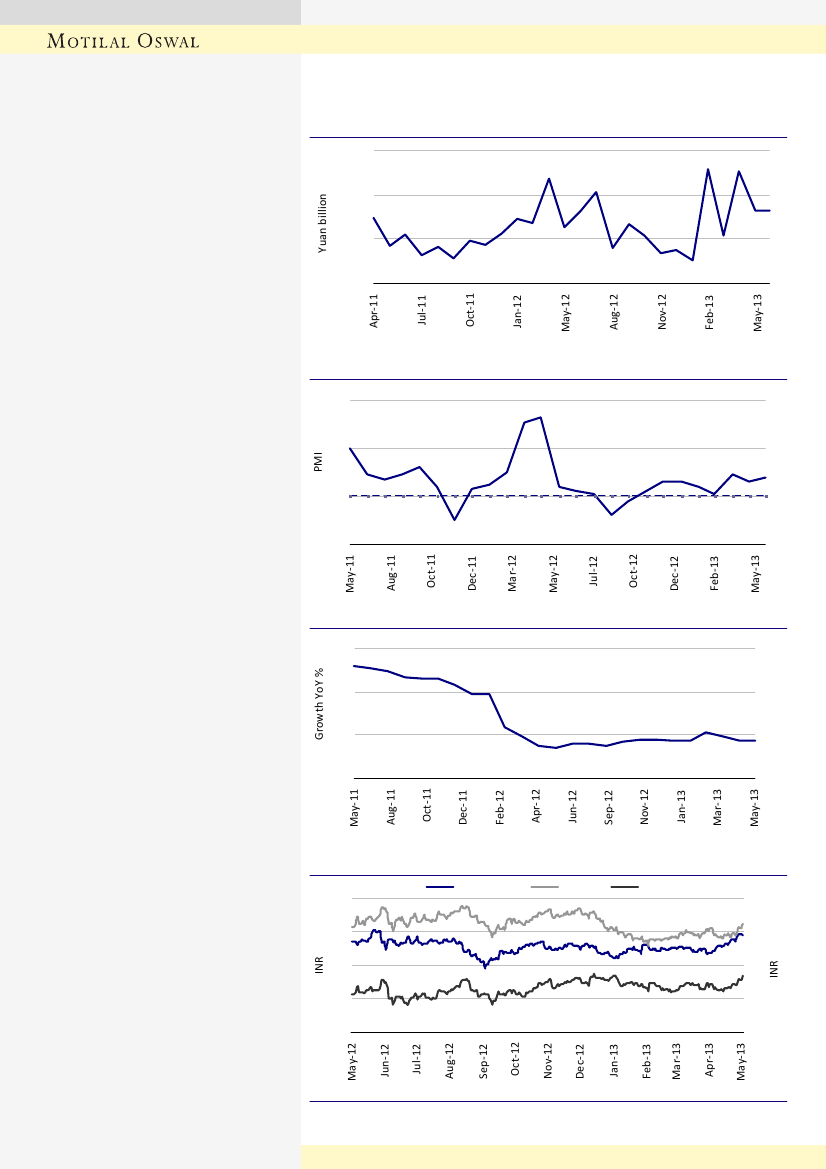Screen dimensions: 826x1169
Task: Click Jul-11 label on Yuan billion chart
Action: click(422, 310)
